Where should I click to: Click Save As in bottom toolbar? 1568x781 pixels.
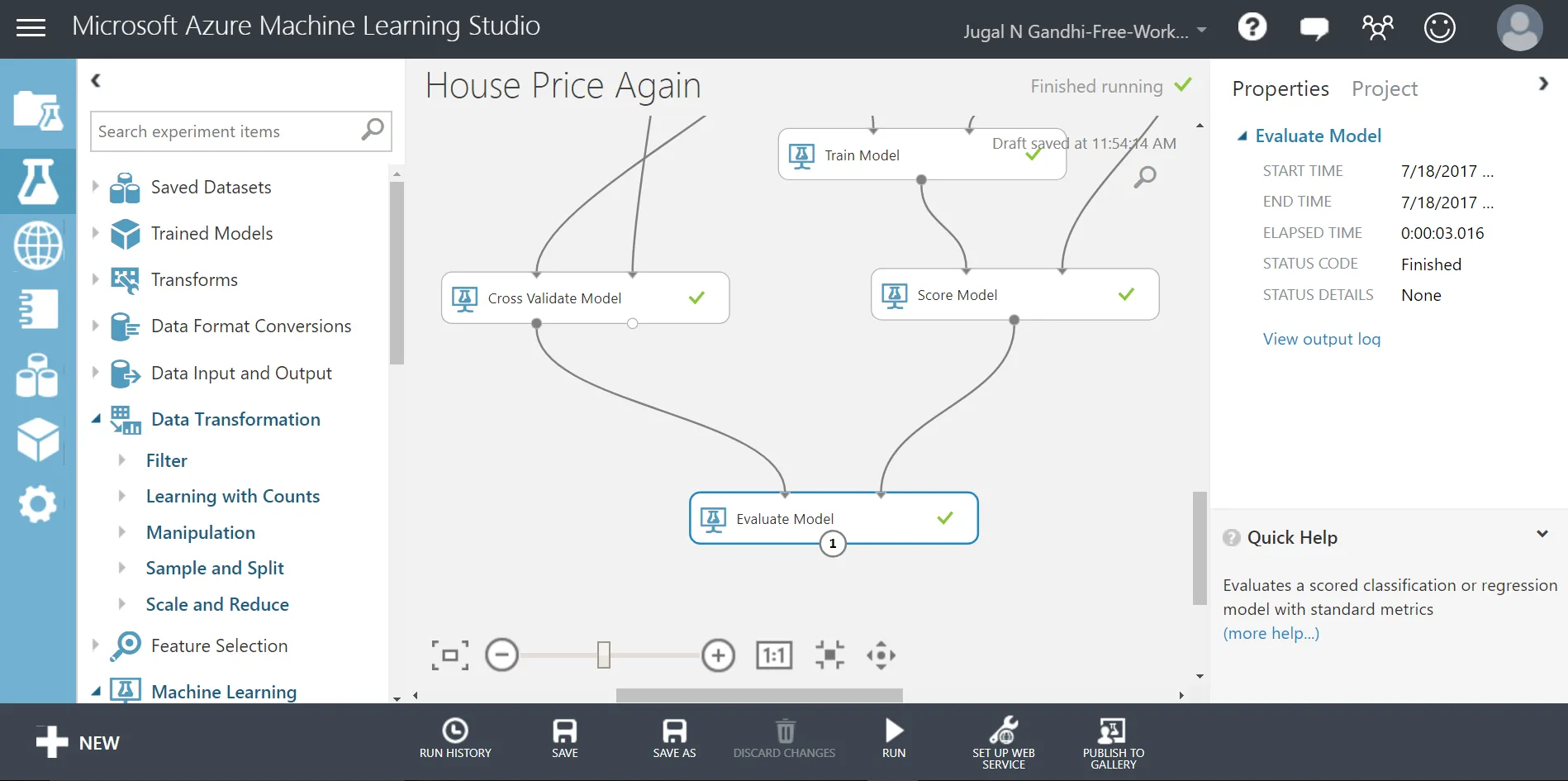click(674, 738)
